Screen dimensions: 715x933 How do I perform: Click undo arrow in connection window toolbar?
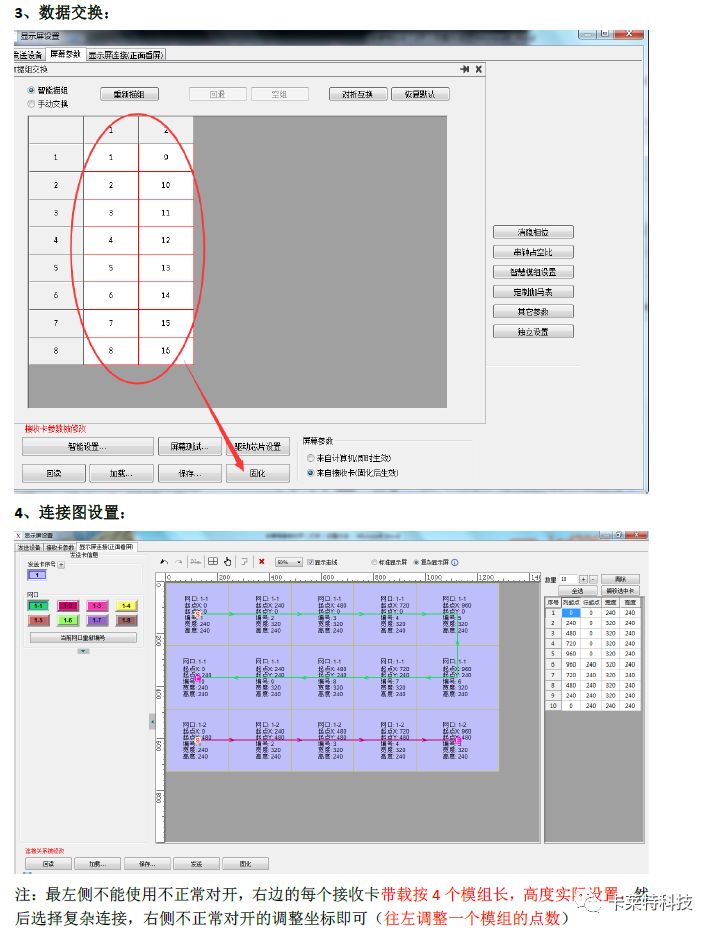(x=164, y=561)
